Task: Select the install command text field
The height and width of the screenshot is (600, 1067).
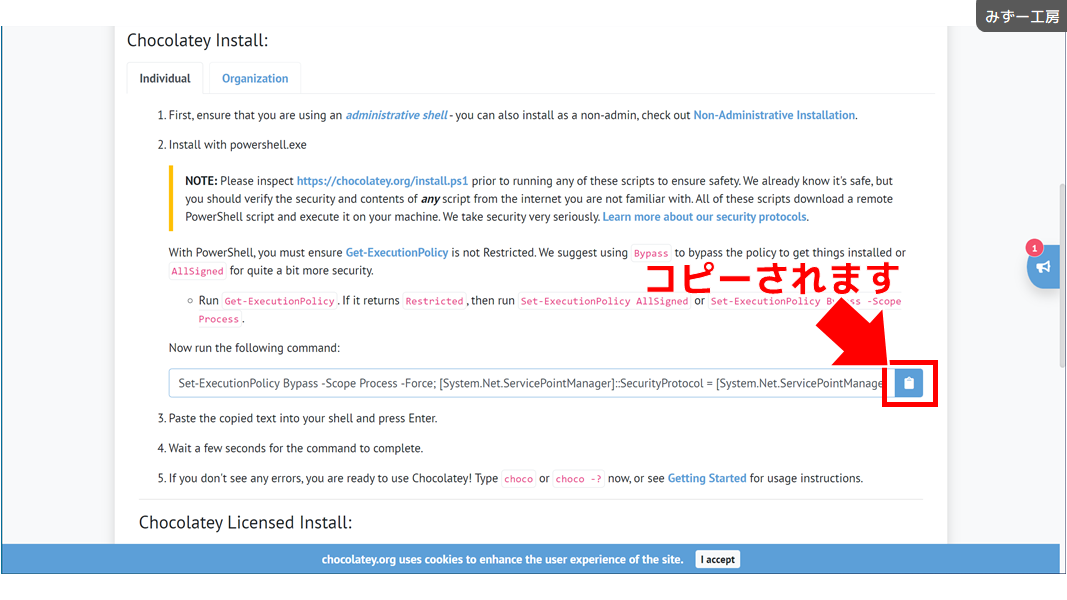Action: pos(531,383)
